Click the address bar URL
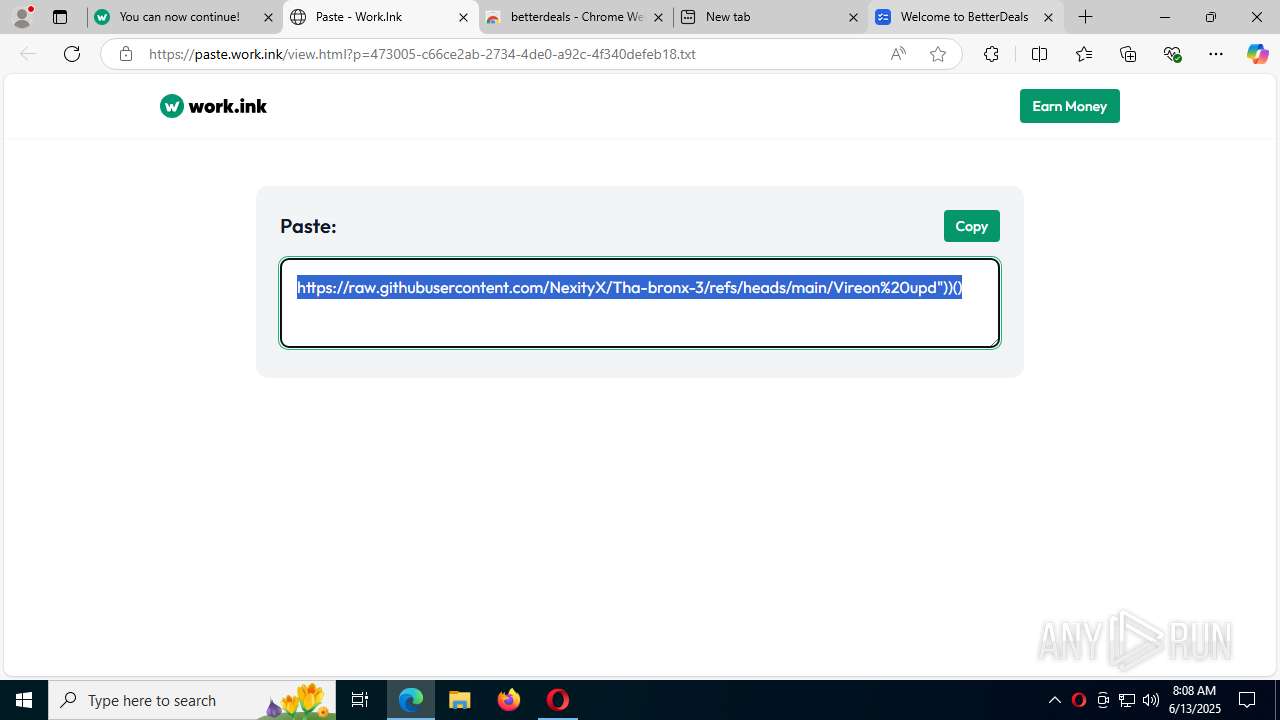The image size is (1280, 720). tap(422, 54)
